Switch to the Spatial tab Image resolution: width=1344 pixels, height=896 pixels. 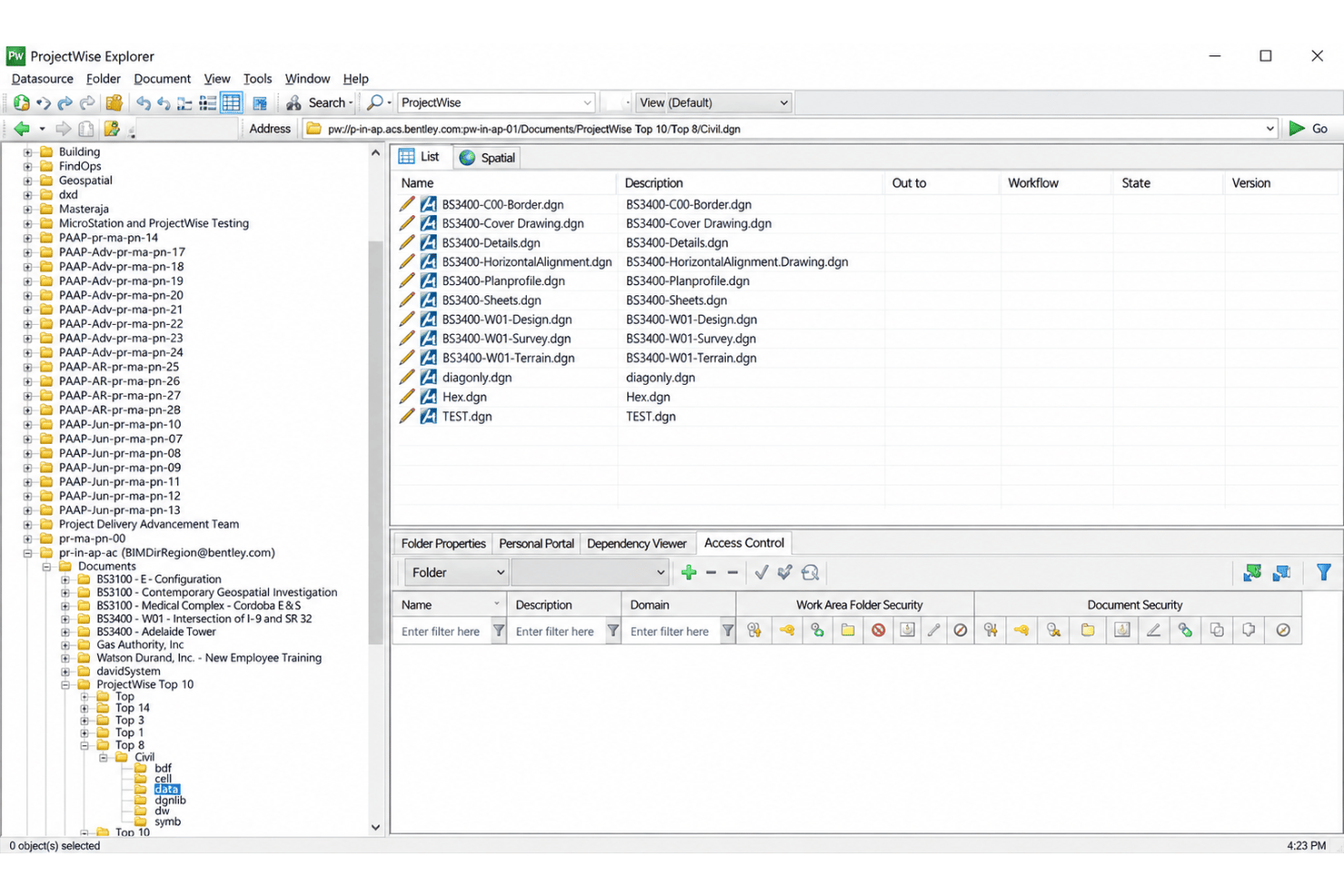click(488, 158)
